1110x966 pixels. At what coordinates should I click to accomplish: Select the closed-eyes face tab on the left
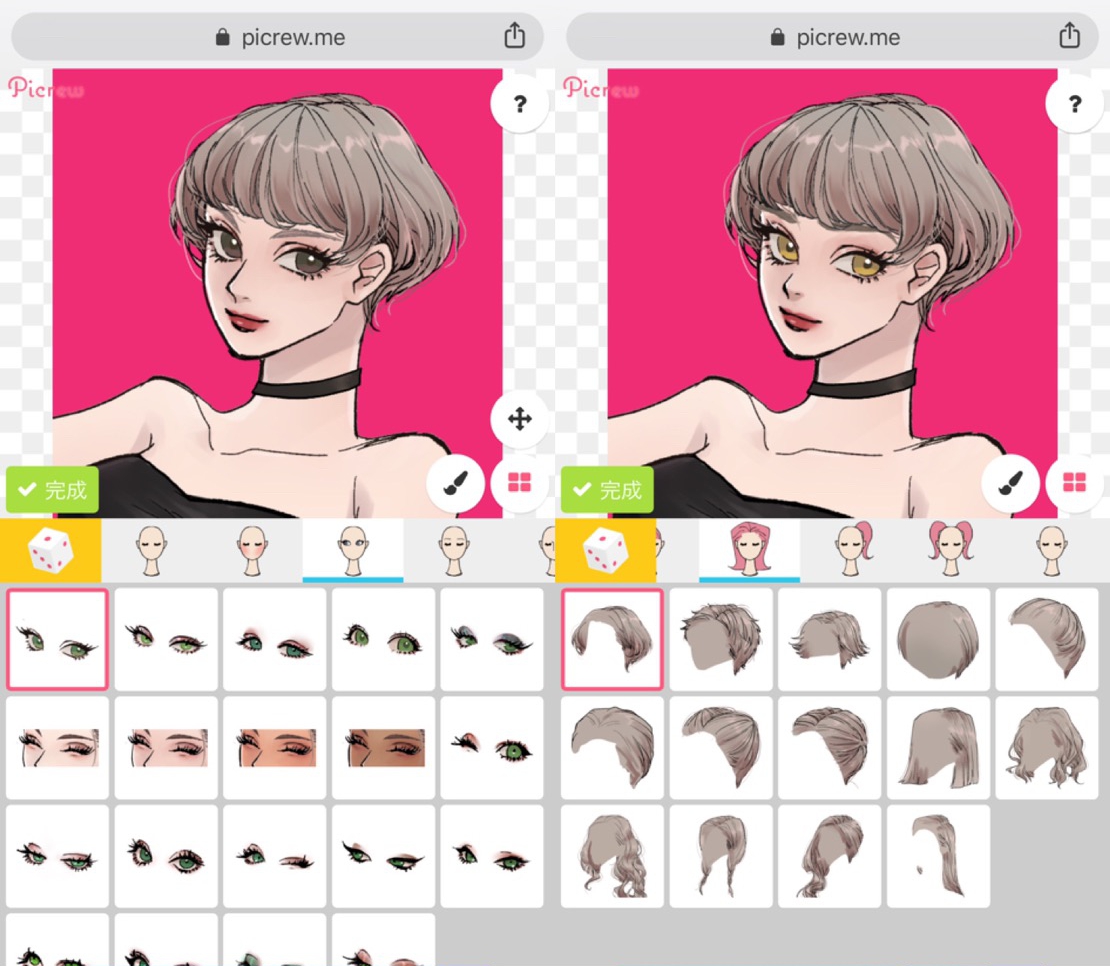point(151,549)
